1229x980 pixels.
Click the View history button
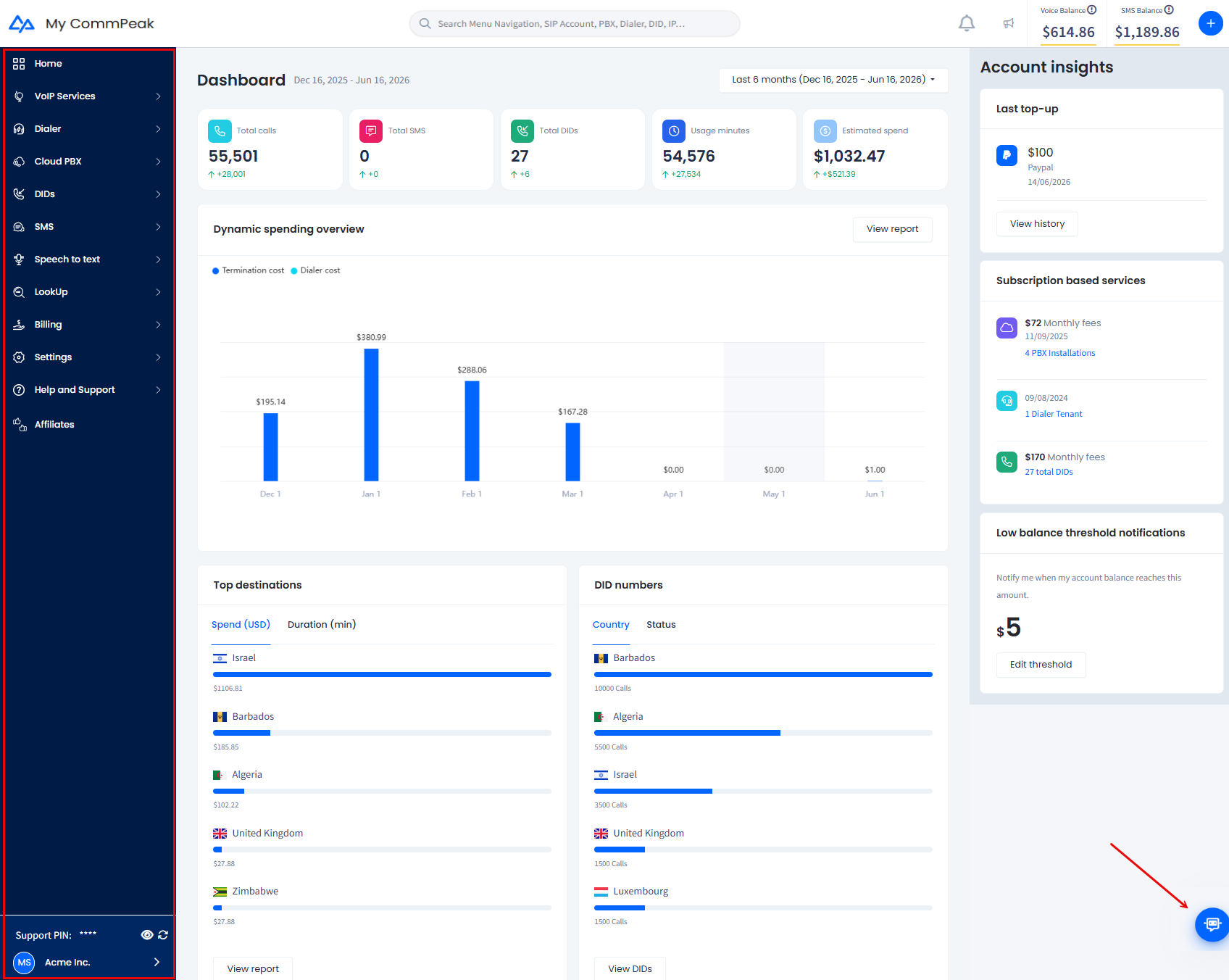point(1037,224)
